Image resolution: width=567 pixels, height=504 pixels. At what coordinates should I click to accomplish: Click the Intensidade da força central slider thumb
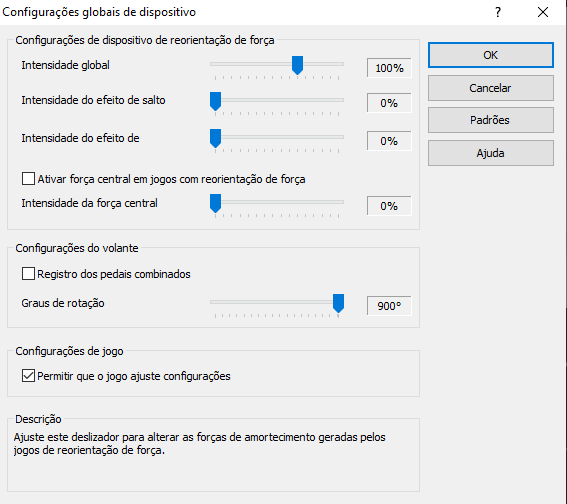(x=215, y=203)
